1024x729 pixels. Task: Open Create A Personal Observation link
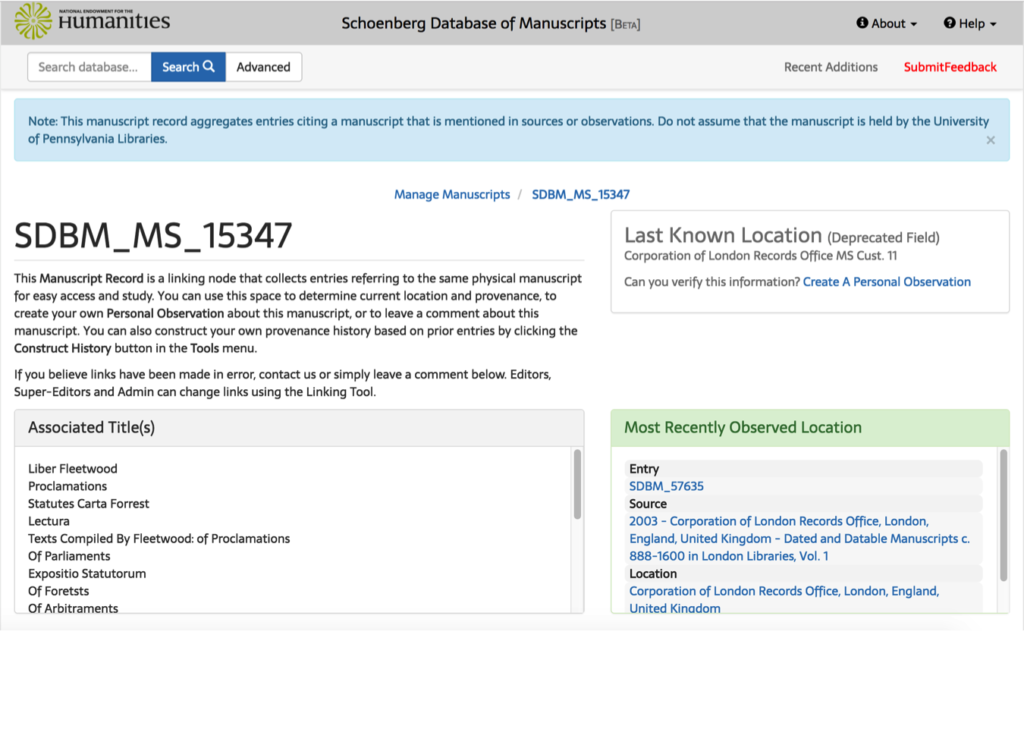tap(886, 282)
